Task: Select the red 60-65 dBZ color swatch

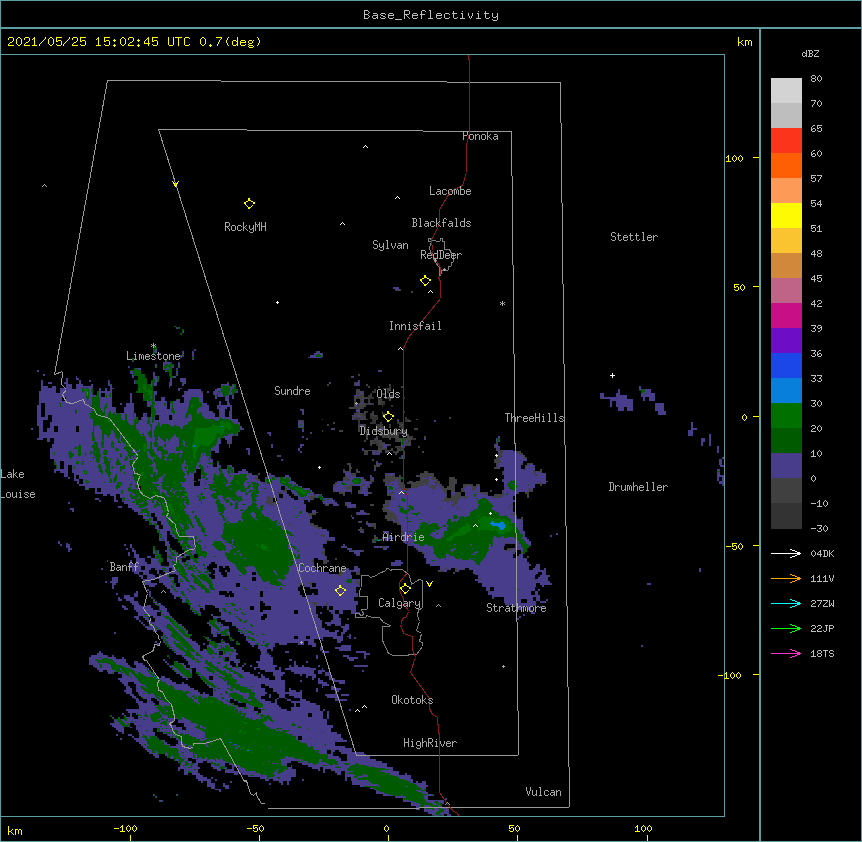Action: coord(786,141)
